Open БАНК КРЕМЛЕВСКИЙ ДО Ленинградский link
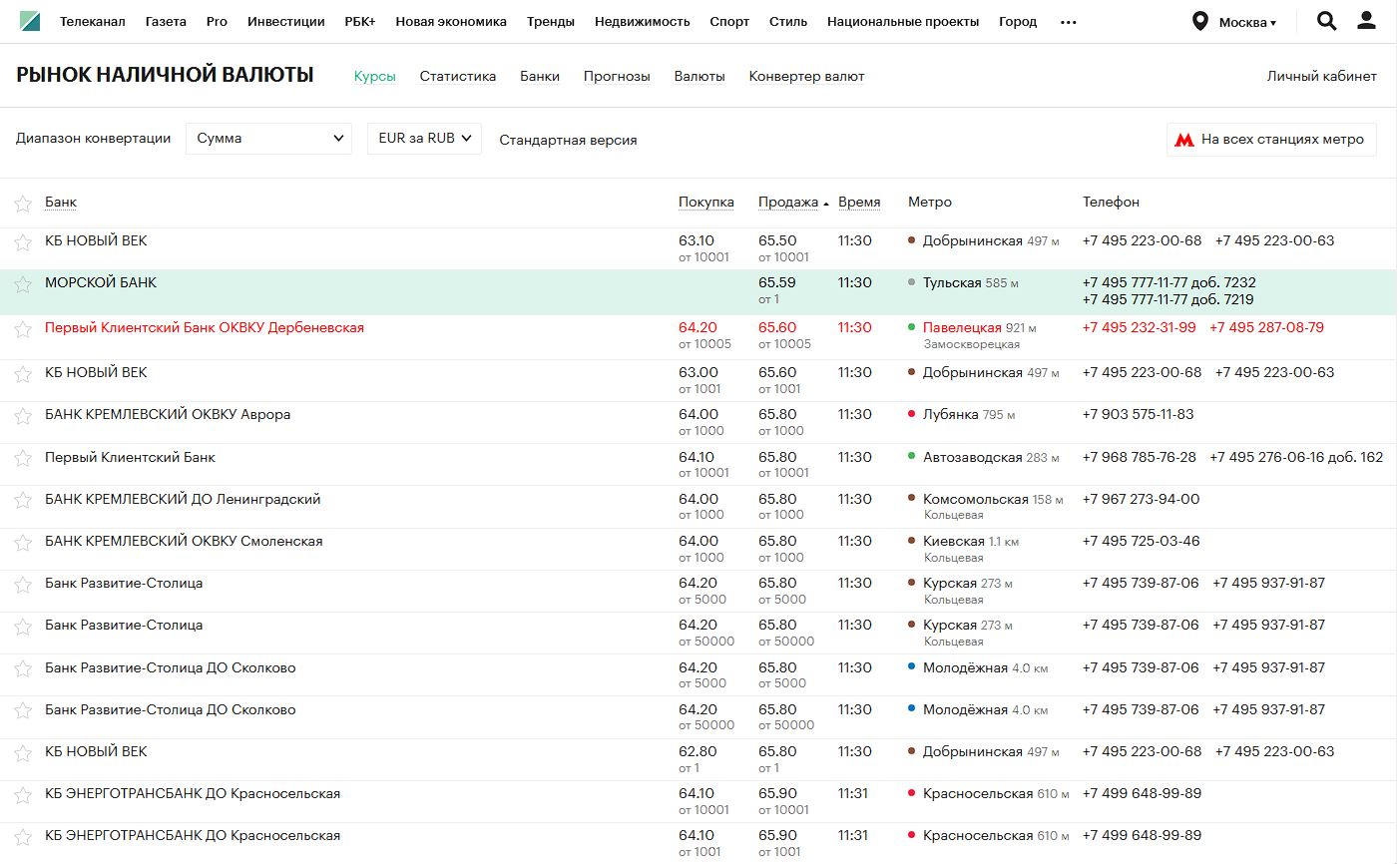This screenshot has height=864, width=1400. pos(183,500)
